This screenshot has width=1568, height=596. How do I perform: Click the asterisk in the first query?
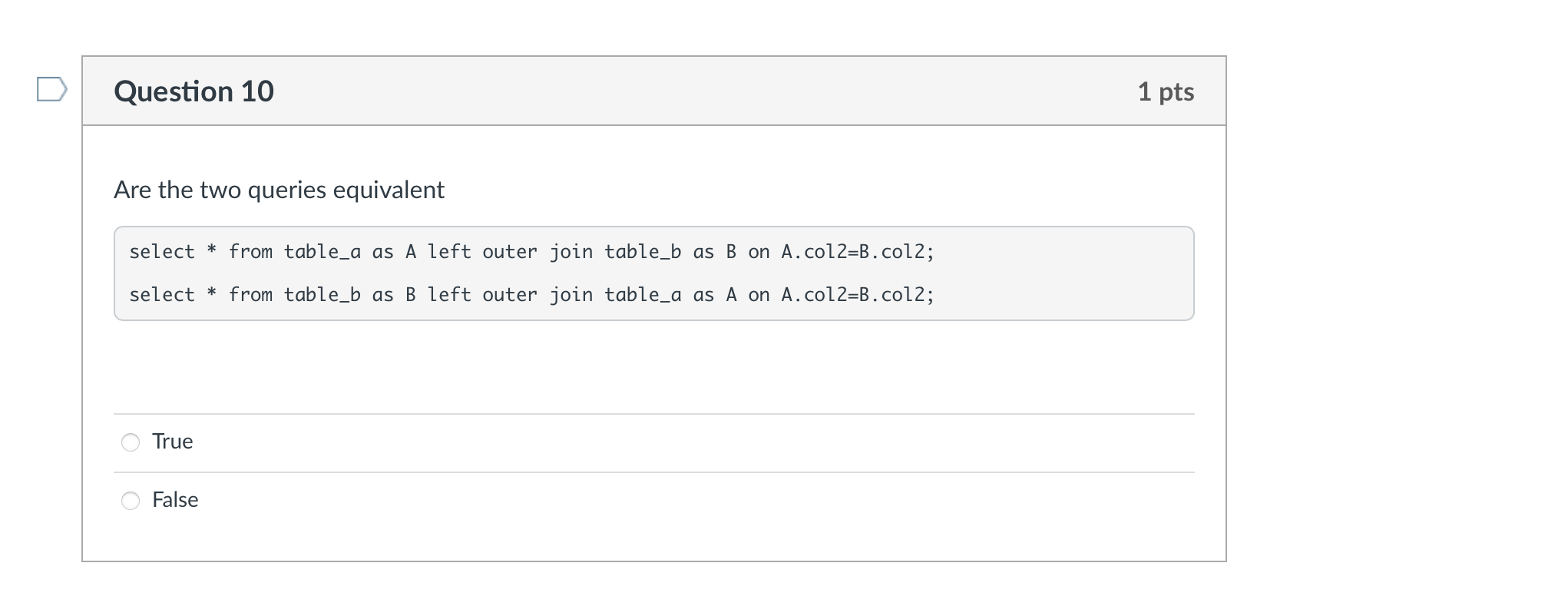(212, 250)
